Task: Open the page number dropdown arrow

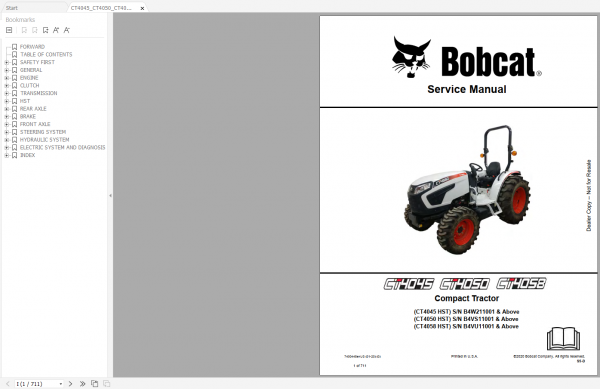Action: point(60,384)
